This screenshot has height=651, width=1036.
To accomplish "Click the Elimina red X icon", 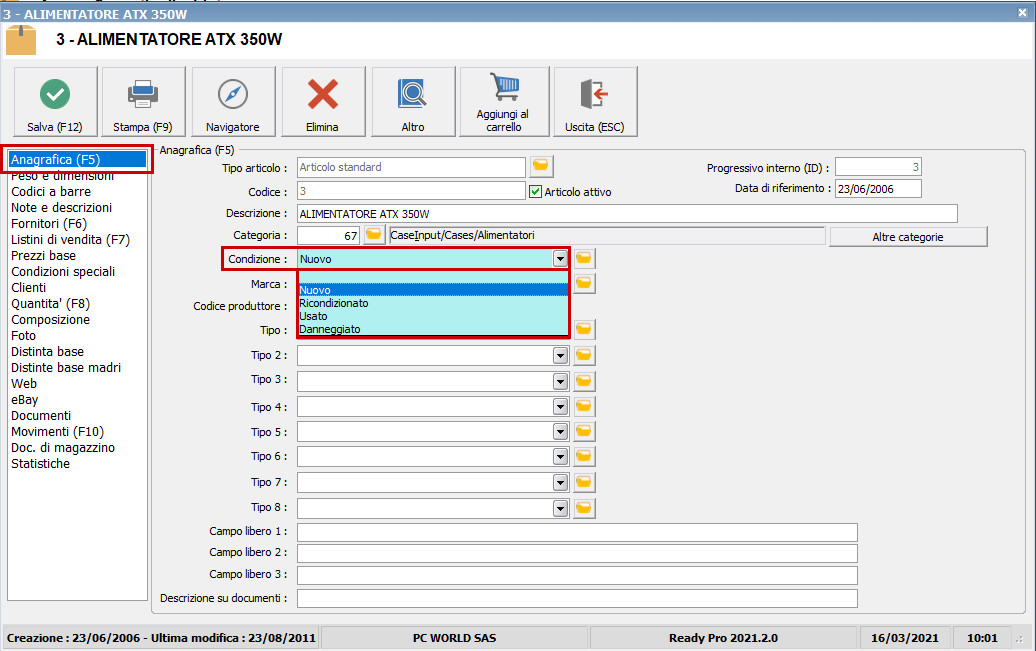I will click(x=322, y=94).
